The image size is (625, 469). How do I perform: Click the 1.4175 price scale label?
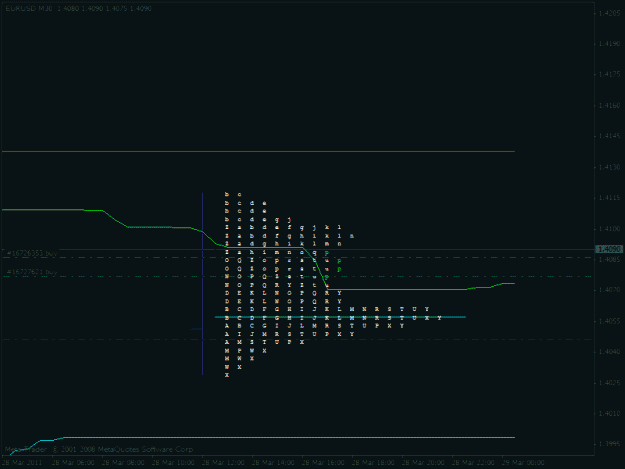pyautogui.click(x=609, y=75)
